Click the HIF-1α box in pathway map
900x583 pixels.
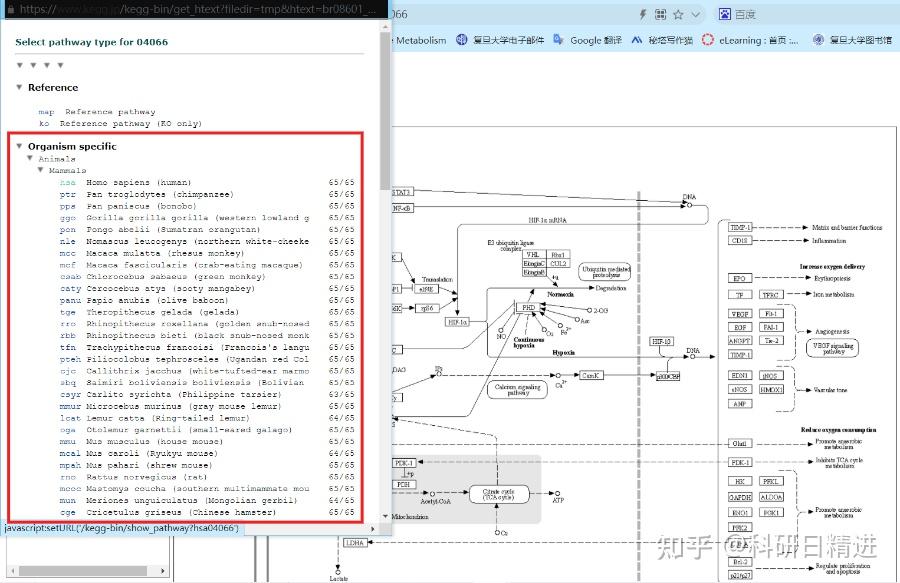pos(457,322)
